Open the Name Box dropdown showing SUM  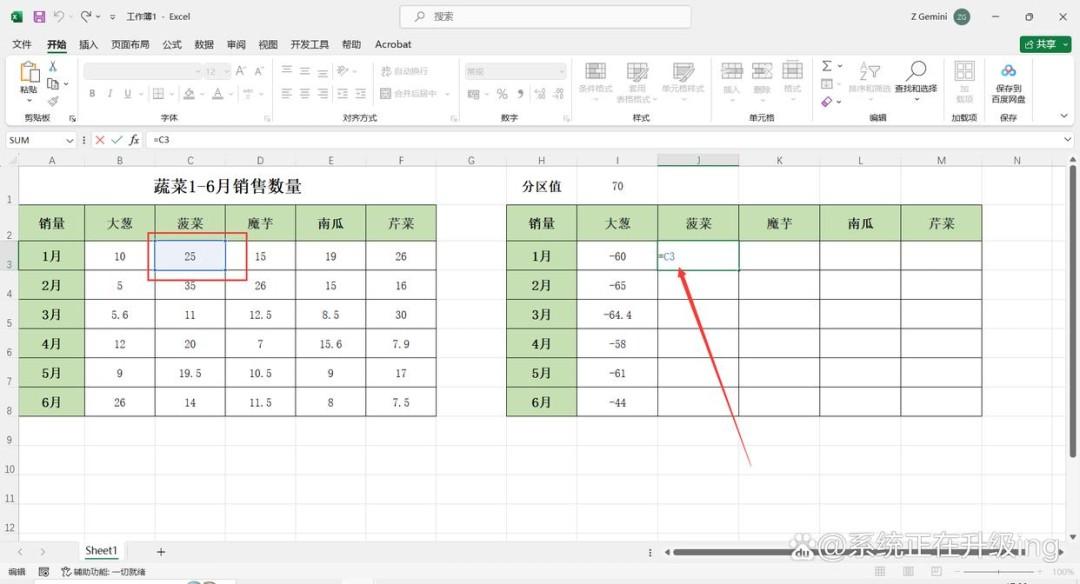point(70,140)
